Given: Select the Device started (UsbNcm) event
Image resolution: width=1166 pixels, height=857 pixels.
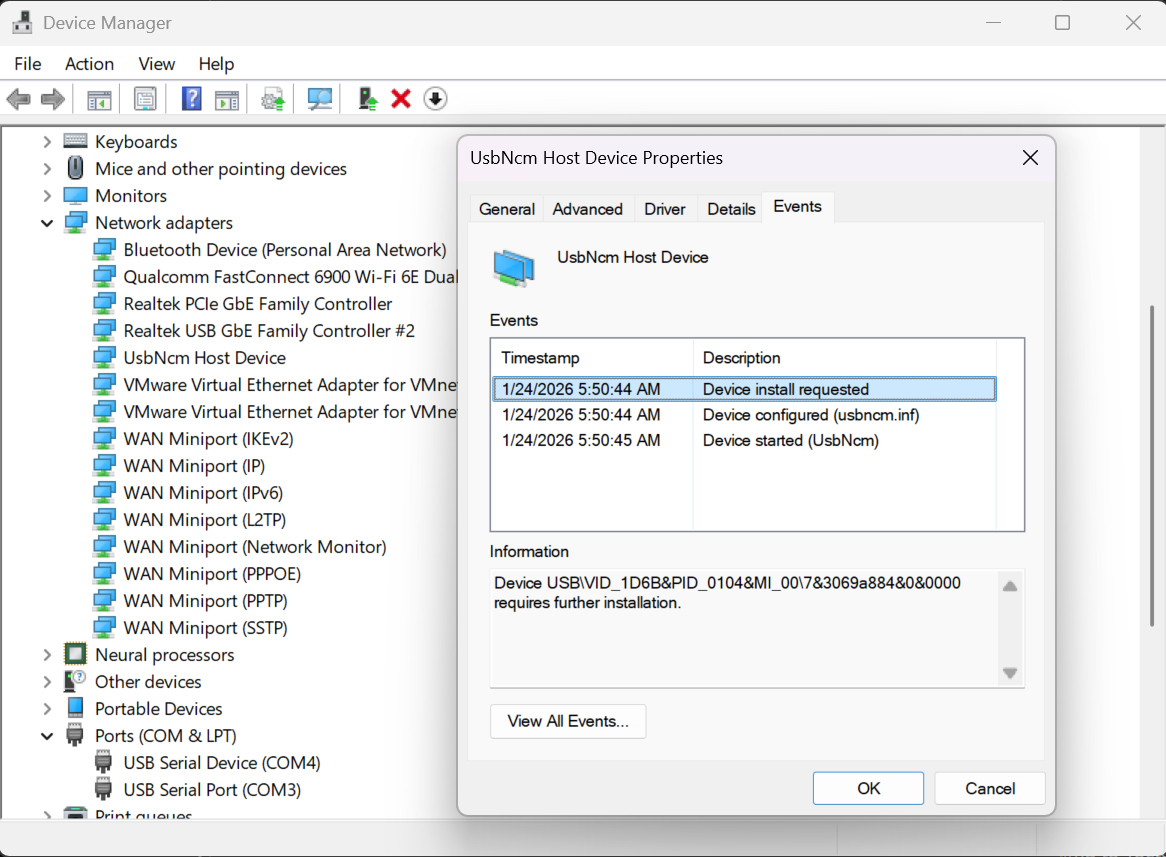Looking at the screenshot, I should click(x=790, y=440).
